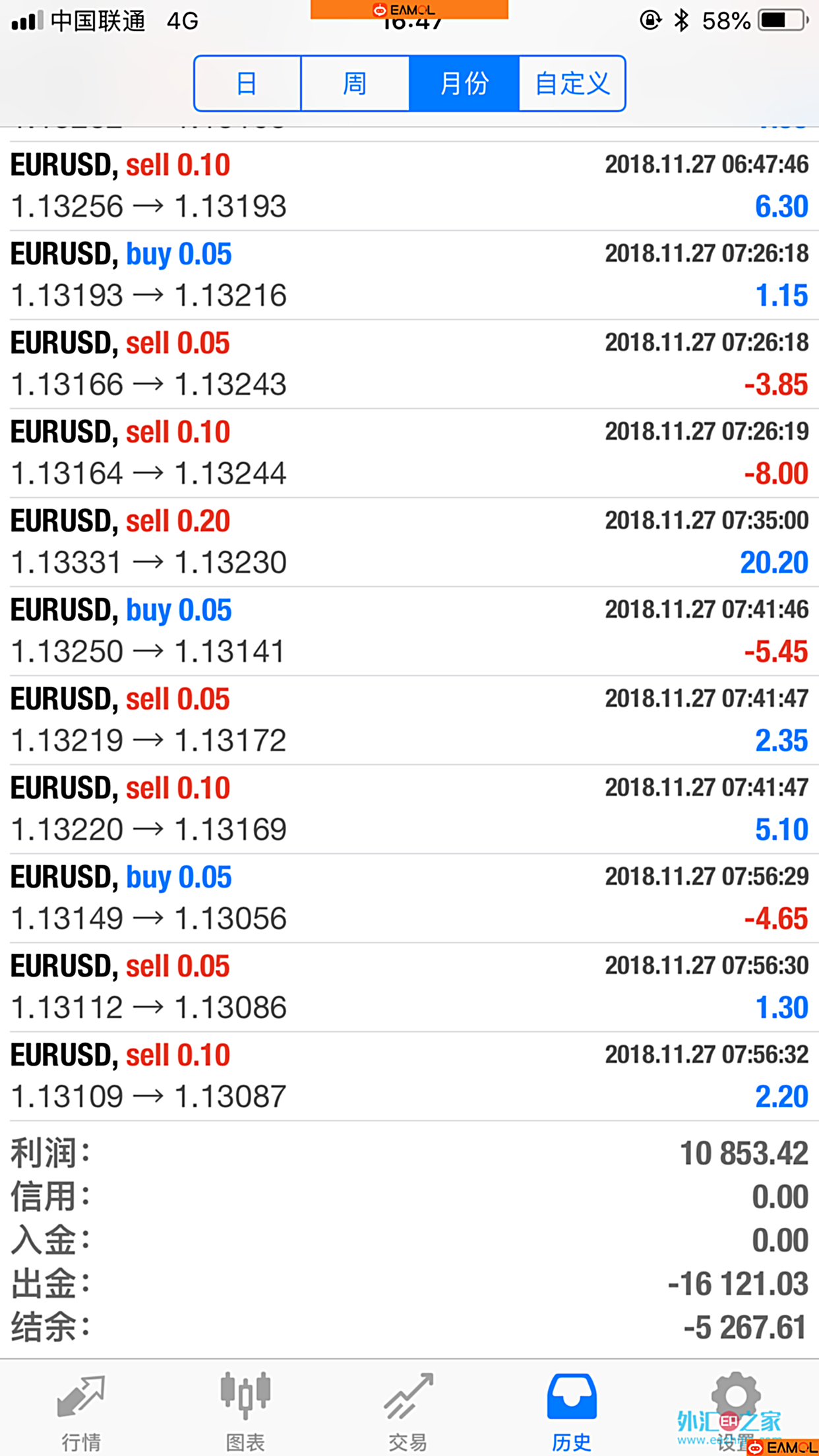
Task: Select the buy 0.05 trade at 07:26:18
Action: coord(409,275)
